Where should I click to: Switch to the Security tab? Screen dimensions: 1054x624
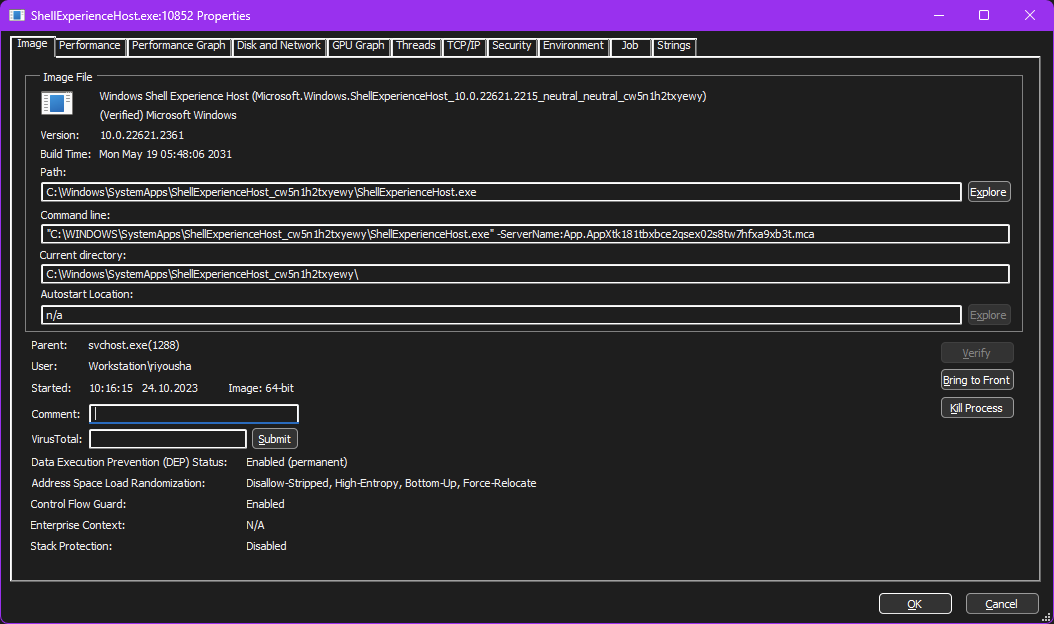[512, 46]
